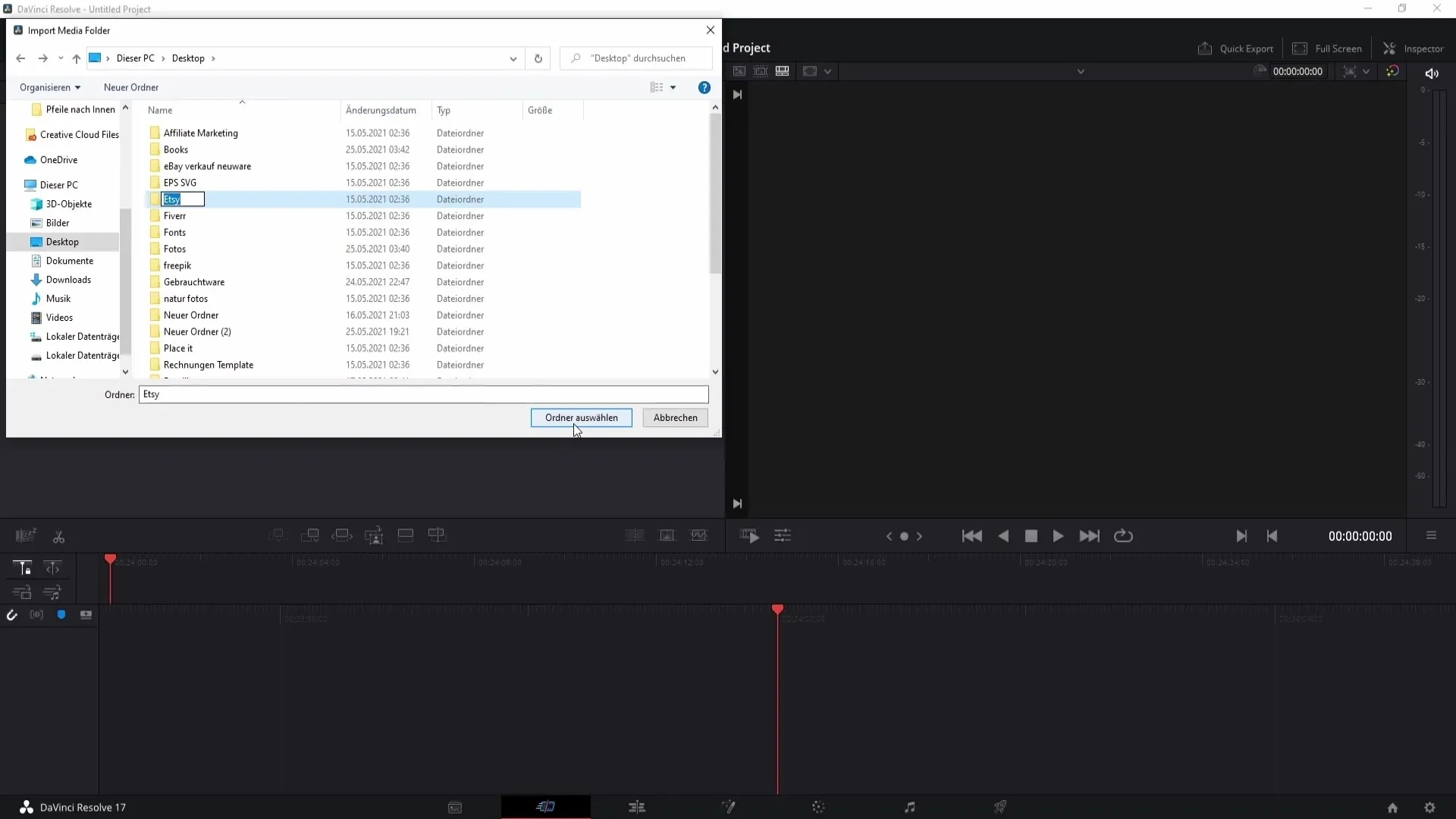Open Dokumente in navigation pane
Viewport: 1456px width, 819px height.
[69, 261]
